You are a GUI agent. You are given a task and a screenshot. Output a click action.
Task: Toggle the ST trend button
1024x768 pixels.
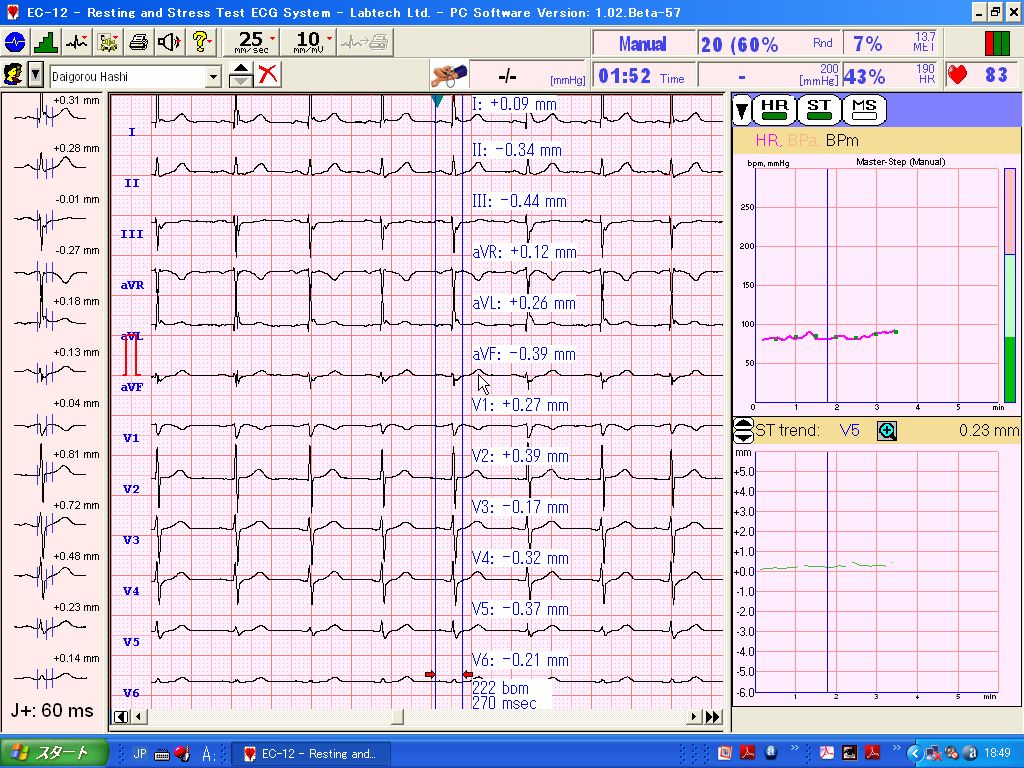pos(819,110)
